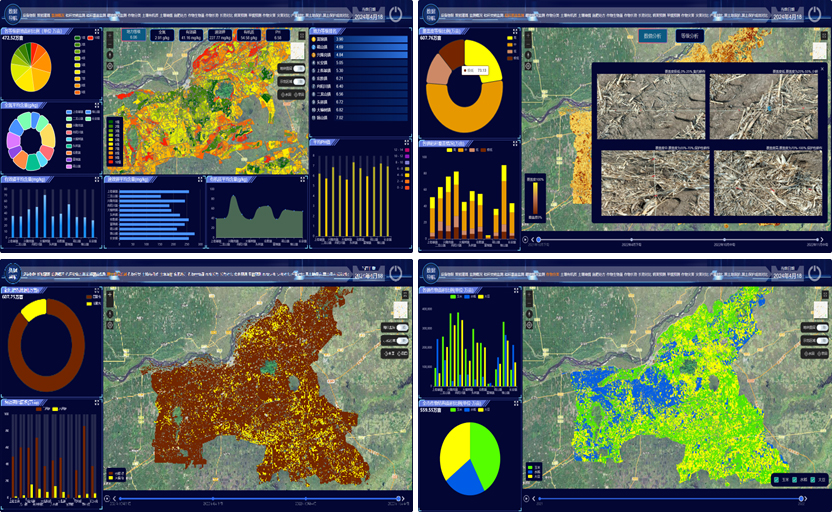The height and width of the screenshot is (512, 832).
Task: Zoom out on the crop map
Action: (x=528, y=303)
